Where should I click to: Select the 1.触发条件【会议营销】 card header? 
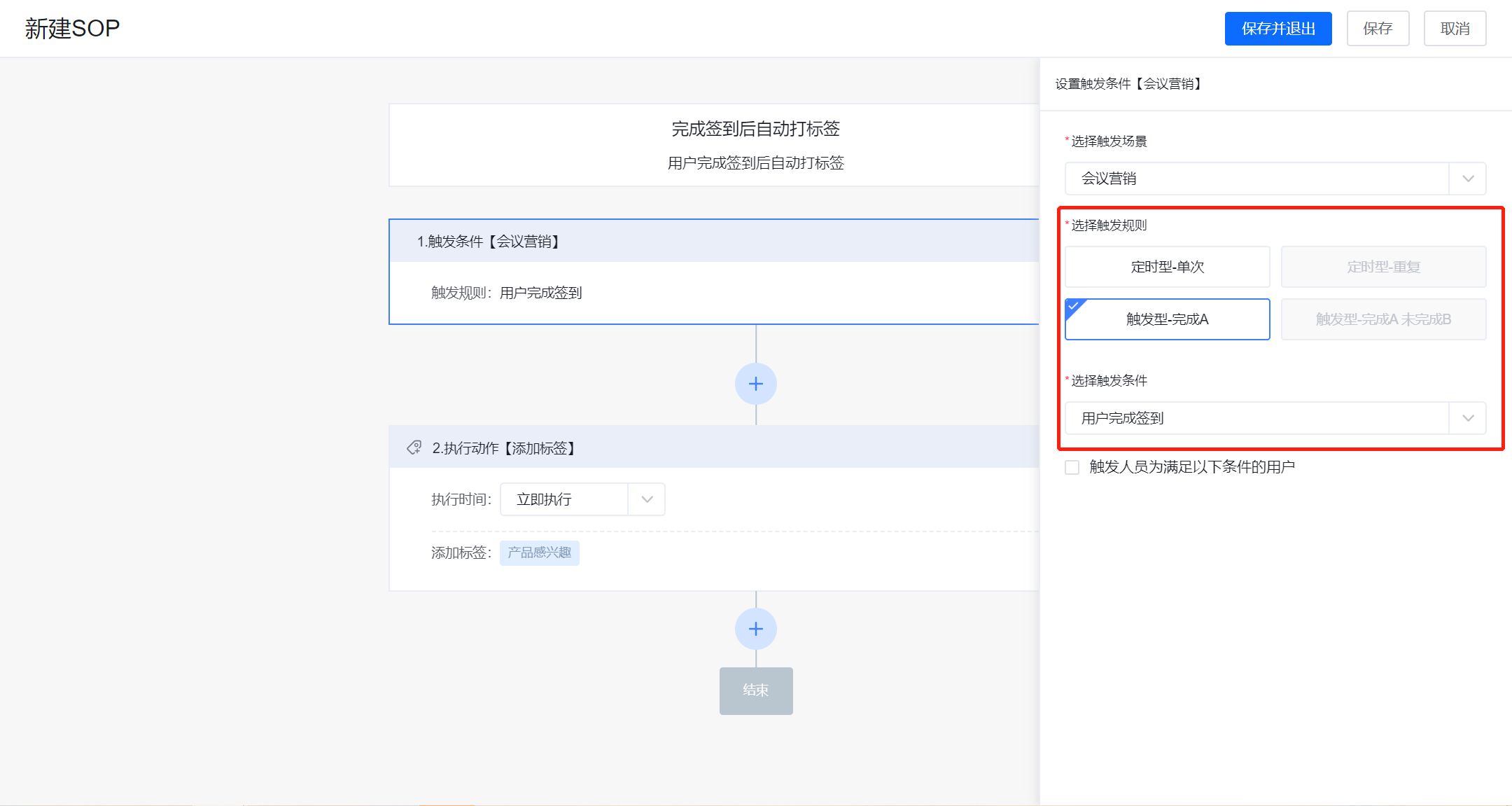(x=714, y=242)
